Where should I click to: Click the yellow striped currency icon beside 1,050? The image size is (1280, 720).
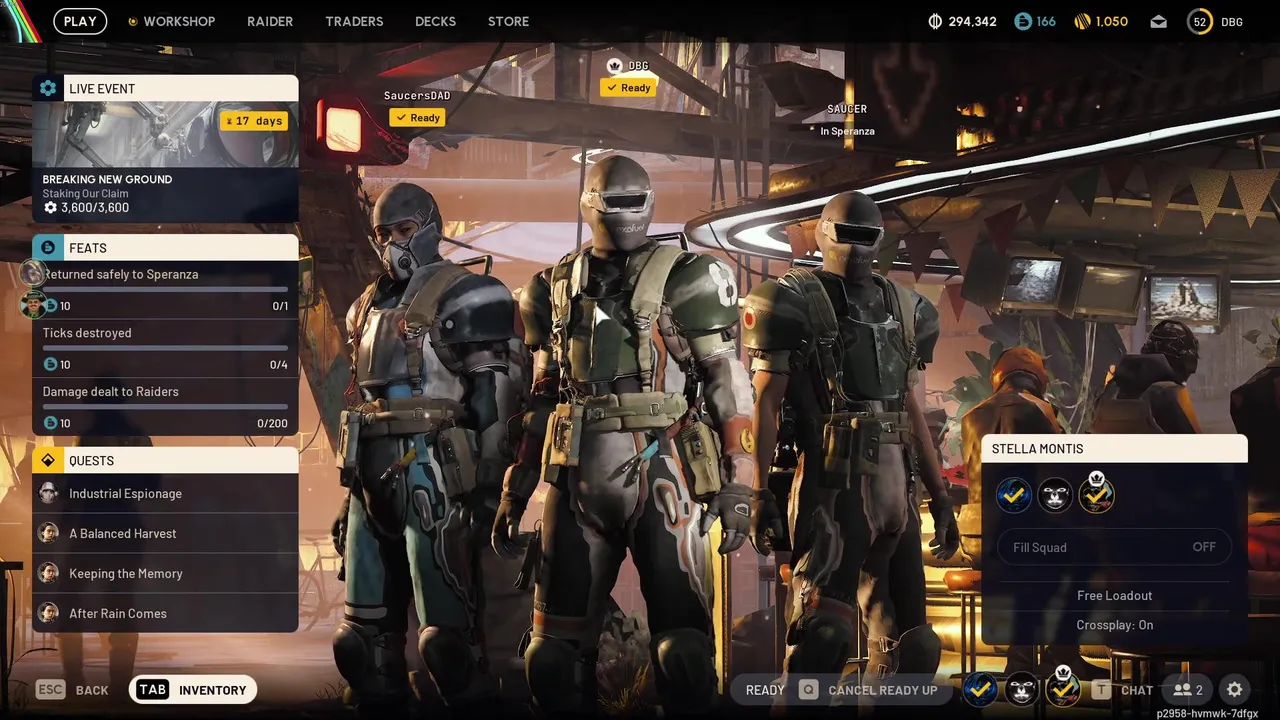[x=1082, y=21]
